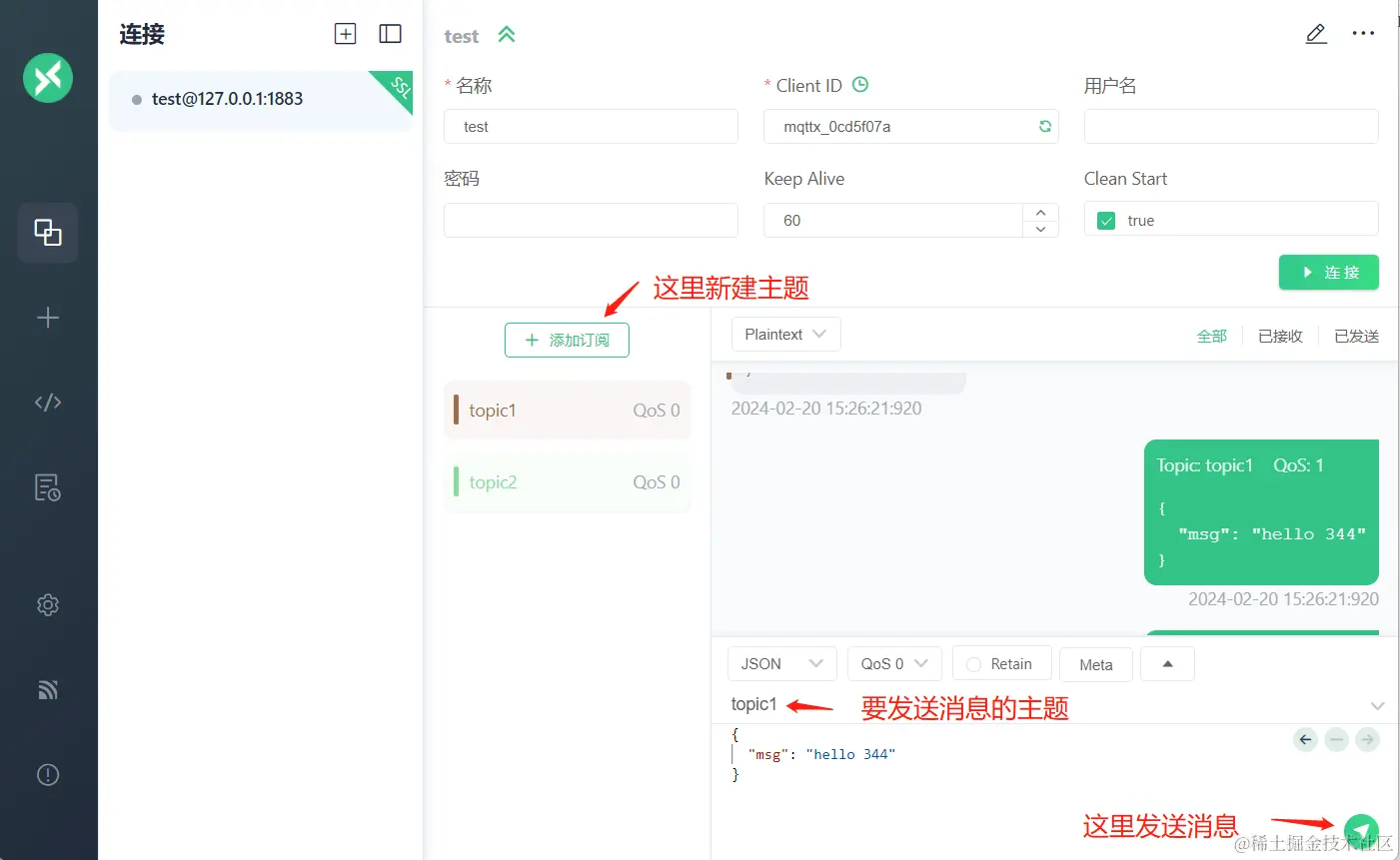Open the Plaintext format dropdown
Image resolution: width=1400 pixels, height=860 pixels.
click(x=785, y=334)
